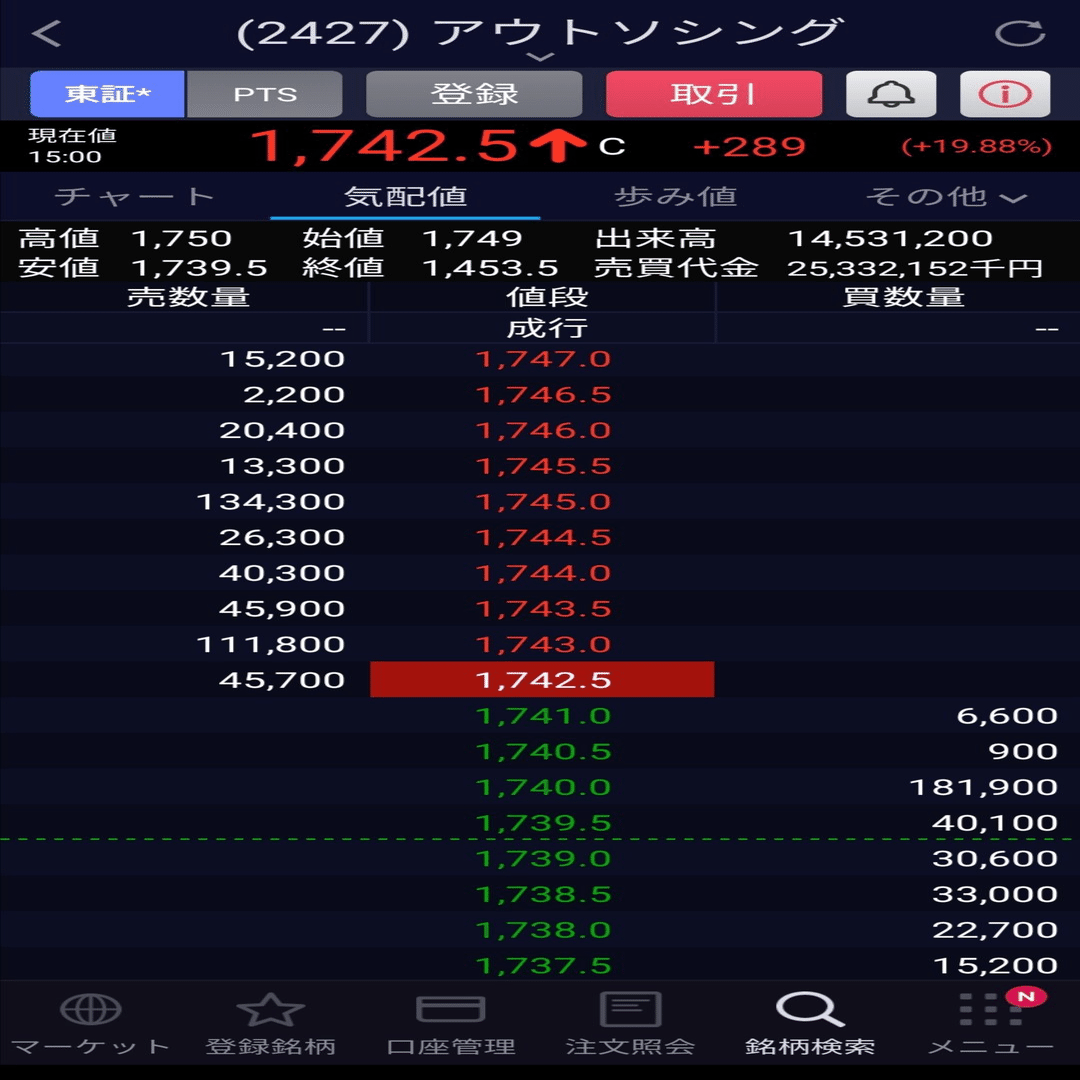The image size is (1080, 1080).
Task: Tap ask price 1,745.0
Action: (543, 502)
